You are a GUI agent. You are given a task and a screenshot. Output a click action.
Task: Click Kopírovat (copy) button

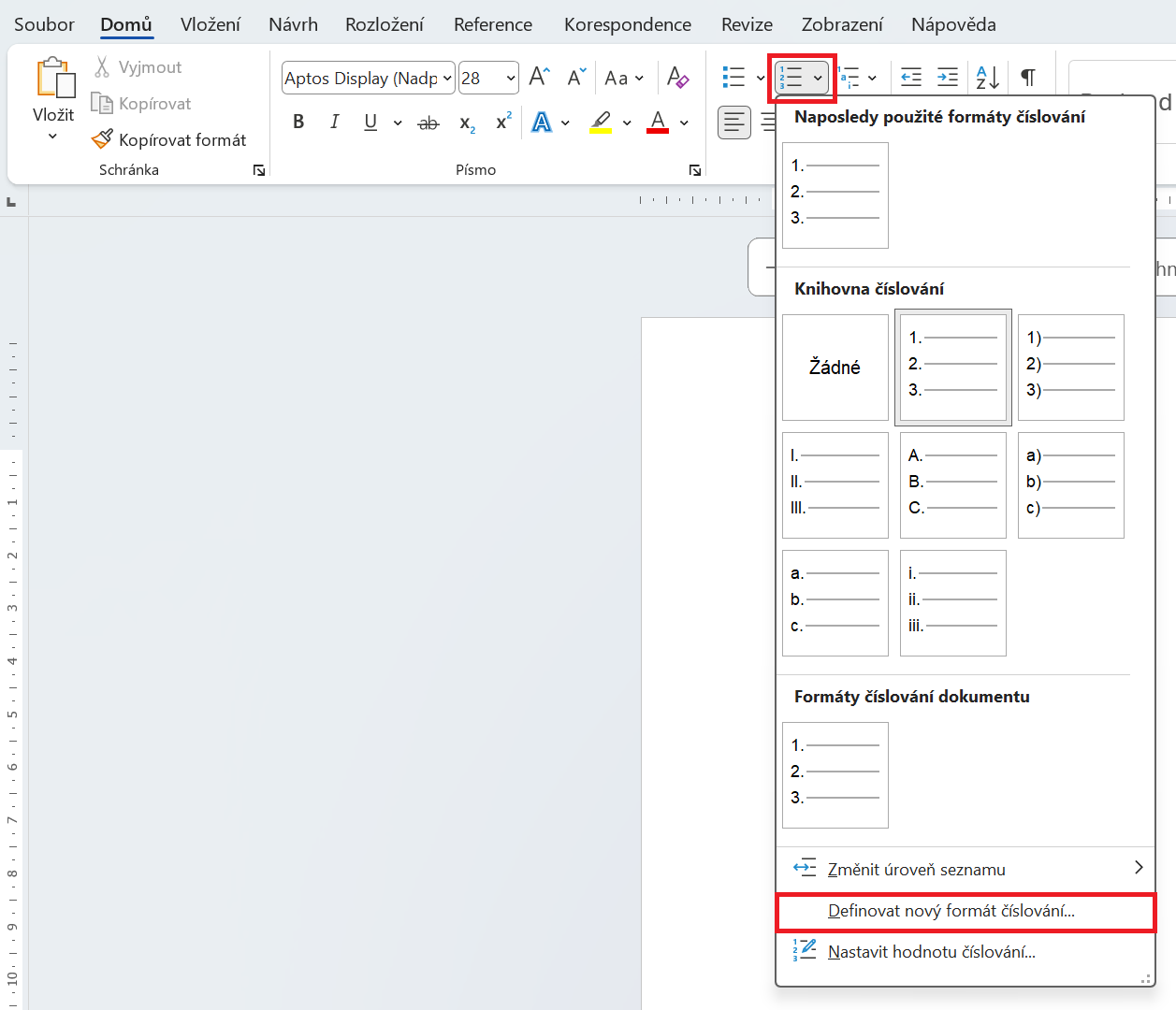pos(141,104)
